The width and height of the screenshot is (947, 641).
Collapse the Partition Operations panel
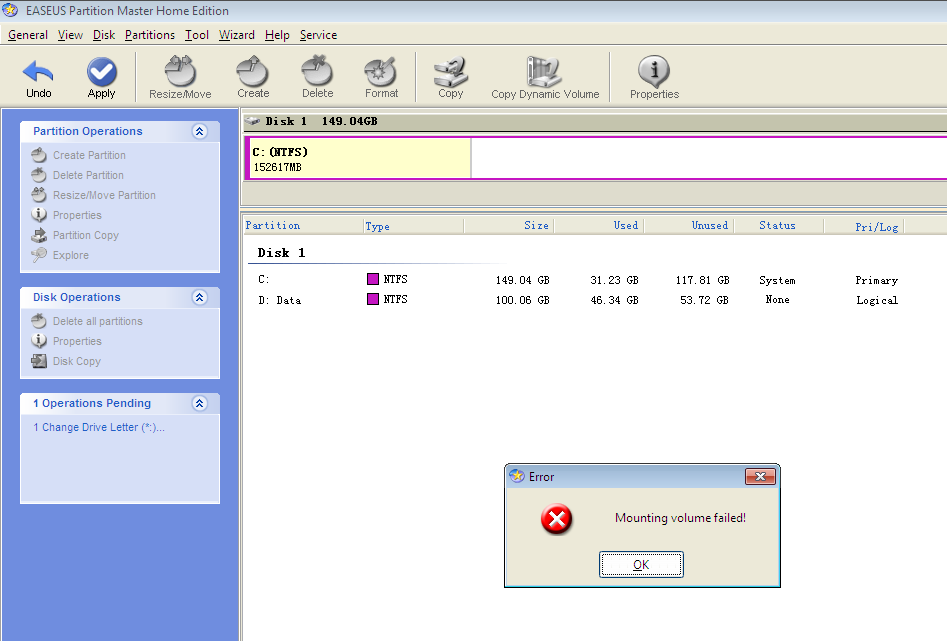199,131
